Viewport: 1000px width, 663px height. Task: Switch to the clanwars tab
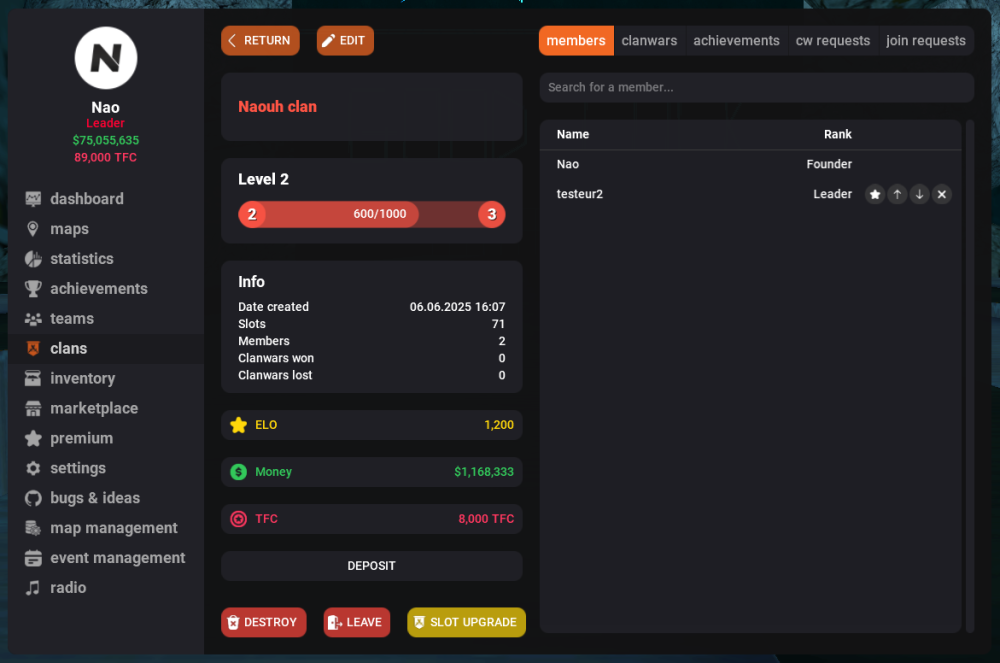point(649,41)
